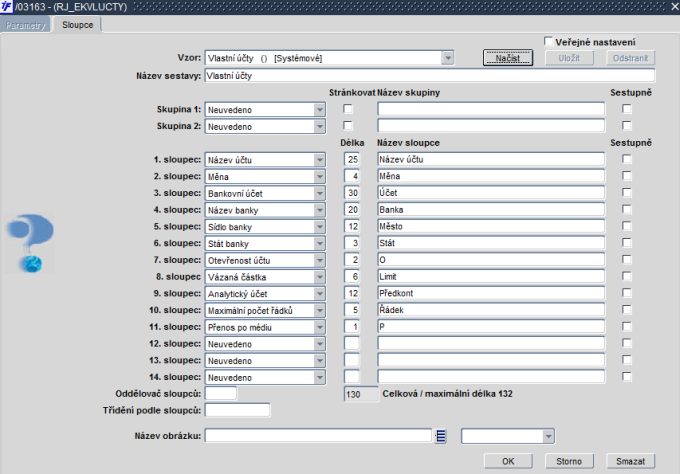
Task: Click the Název obrázku text field
Action: tap(318, 435)
